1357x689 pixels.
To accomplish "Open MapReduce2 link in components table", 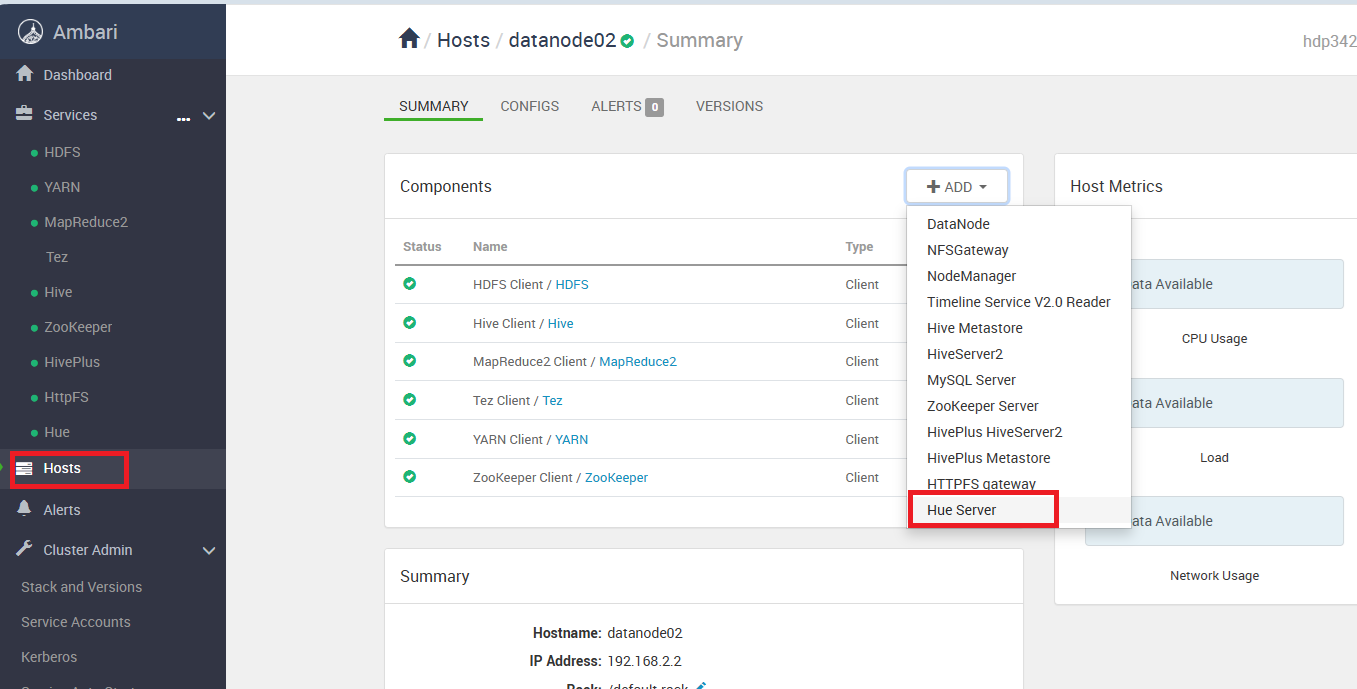I will [638, 362].
